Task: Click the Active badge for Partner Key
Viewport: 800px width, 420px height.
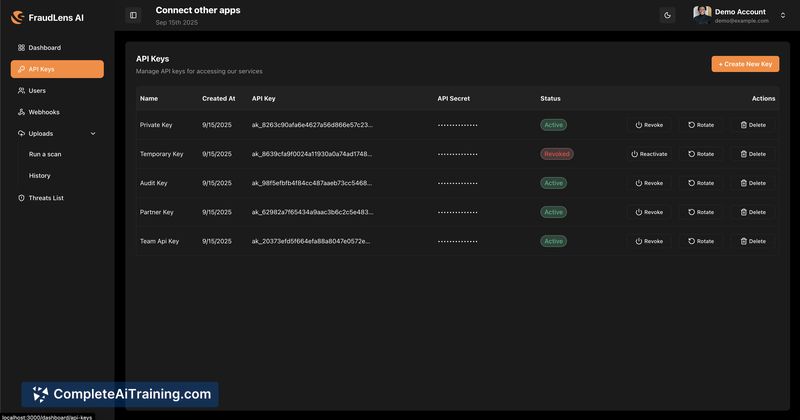Action: (554, 212)
